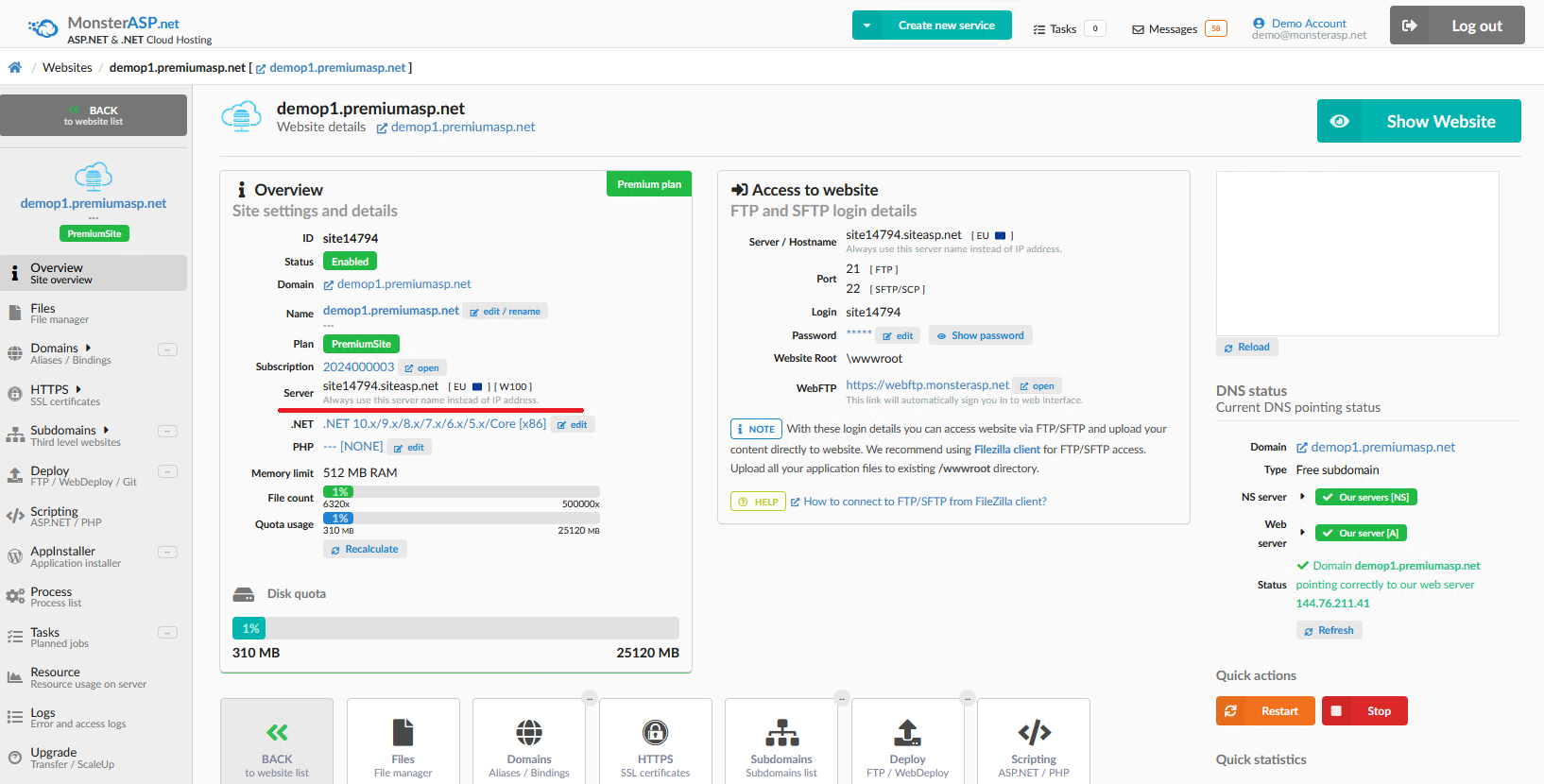The height and width of the screenshot is (784, 1544).
Task: Click the Premium plan badge
Action: coord(649,184)
